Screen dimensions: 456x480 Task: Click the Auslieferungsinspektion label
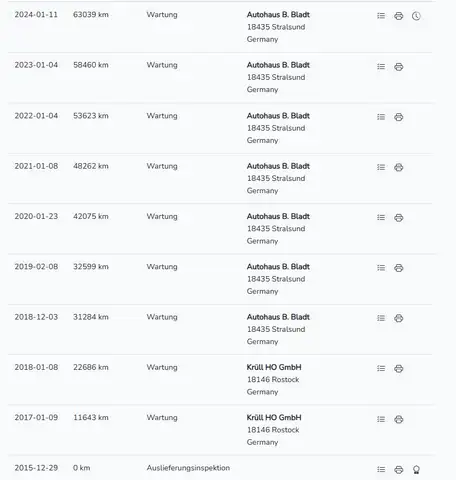(x=188, y=468)
